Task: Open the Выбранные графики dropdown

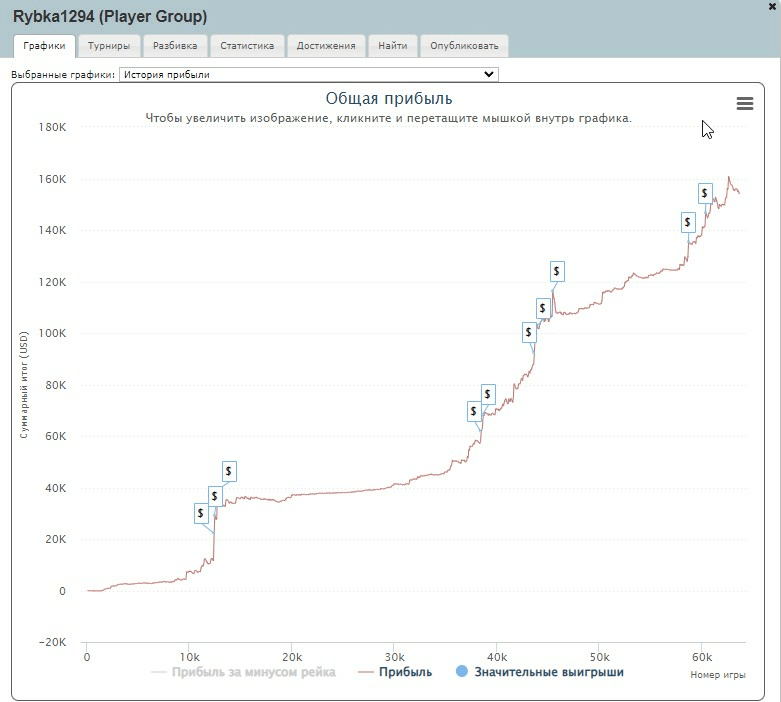Action: 308,74
